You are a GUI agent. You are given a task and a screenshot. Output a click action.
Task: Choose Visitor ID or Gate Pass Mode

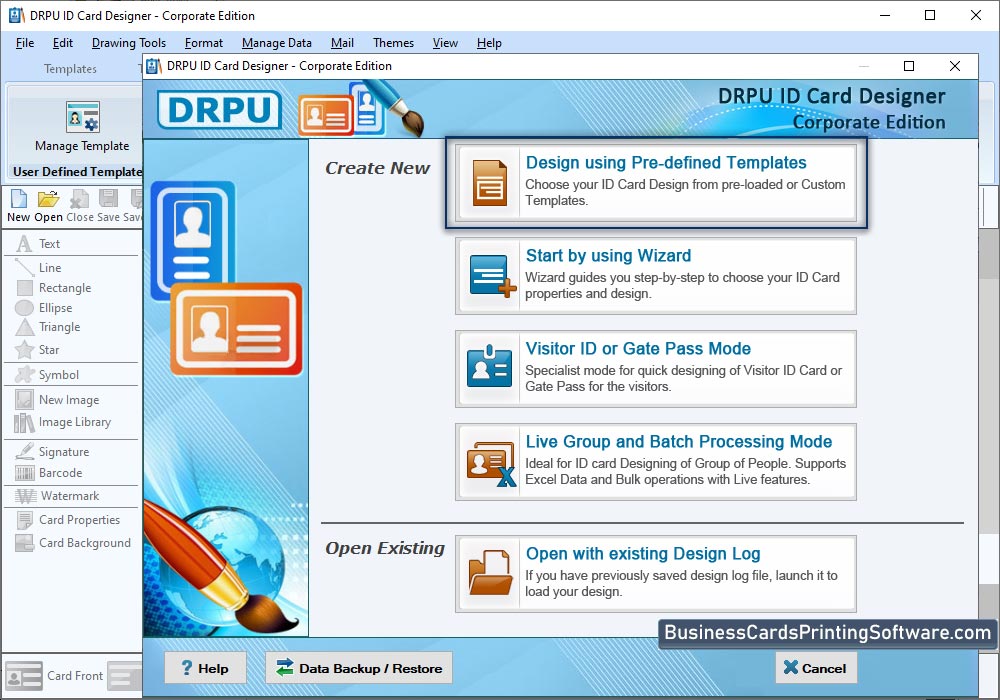656,369
